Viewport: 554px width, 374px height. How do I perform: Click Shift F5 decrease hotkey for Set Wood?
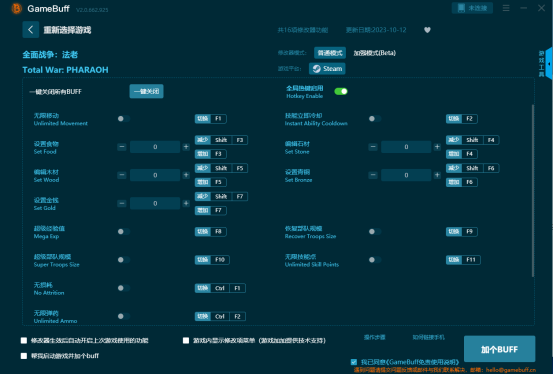221,168
